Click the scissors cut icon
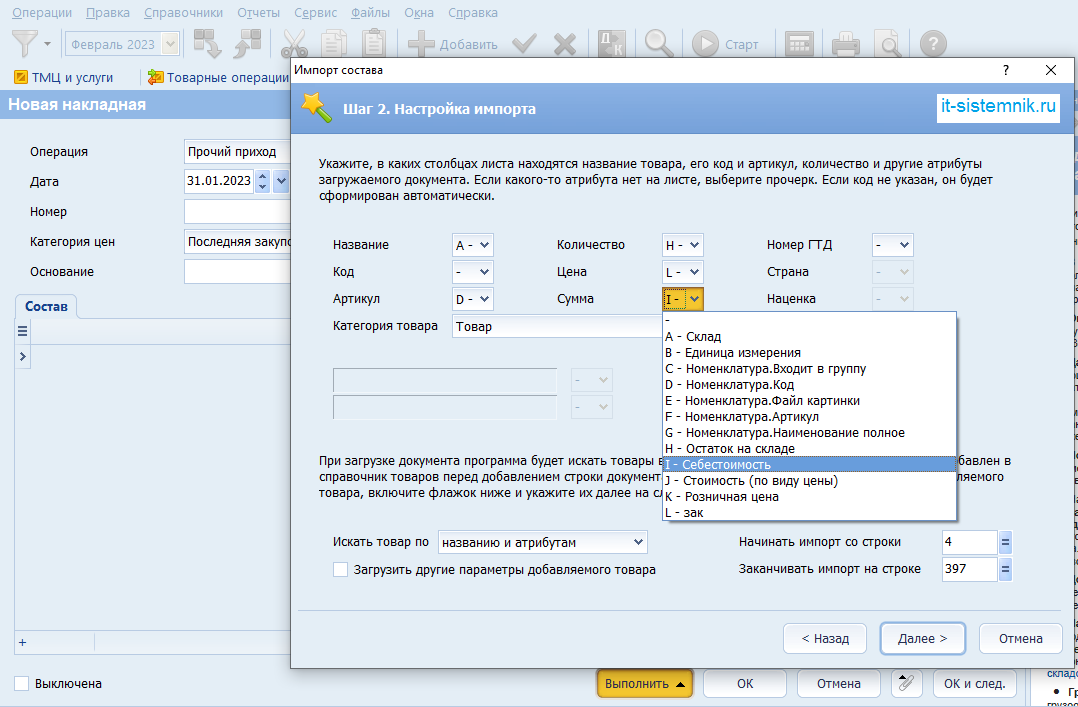Image resolution: width=1078 pixels, height=707 pixels. coord(294,44)
